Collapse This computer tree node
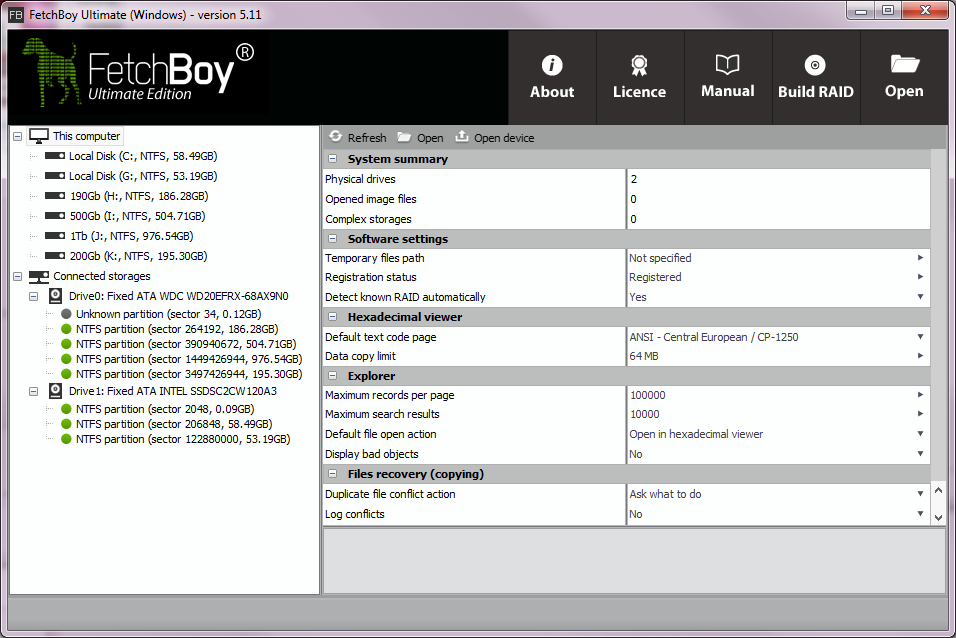The width and height of the screenshot is (956, 638). tap(17, 136)
